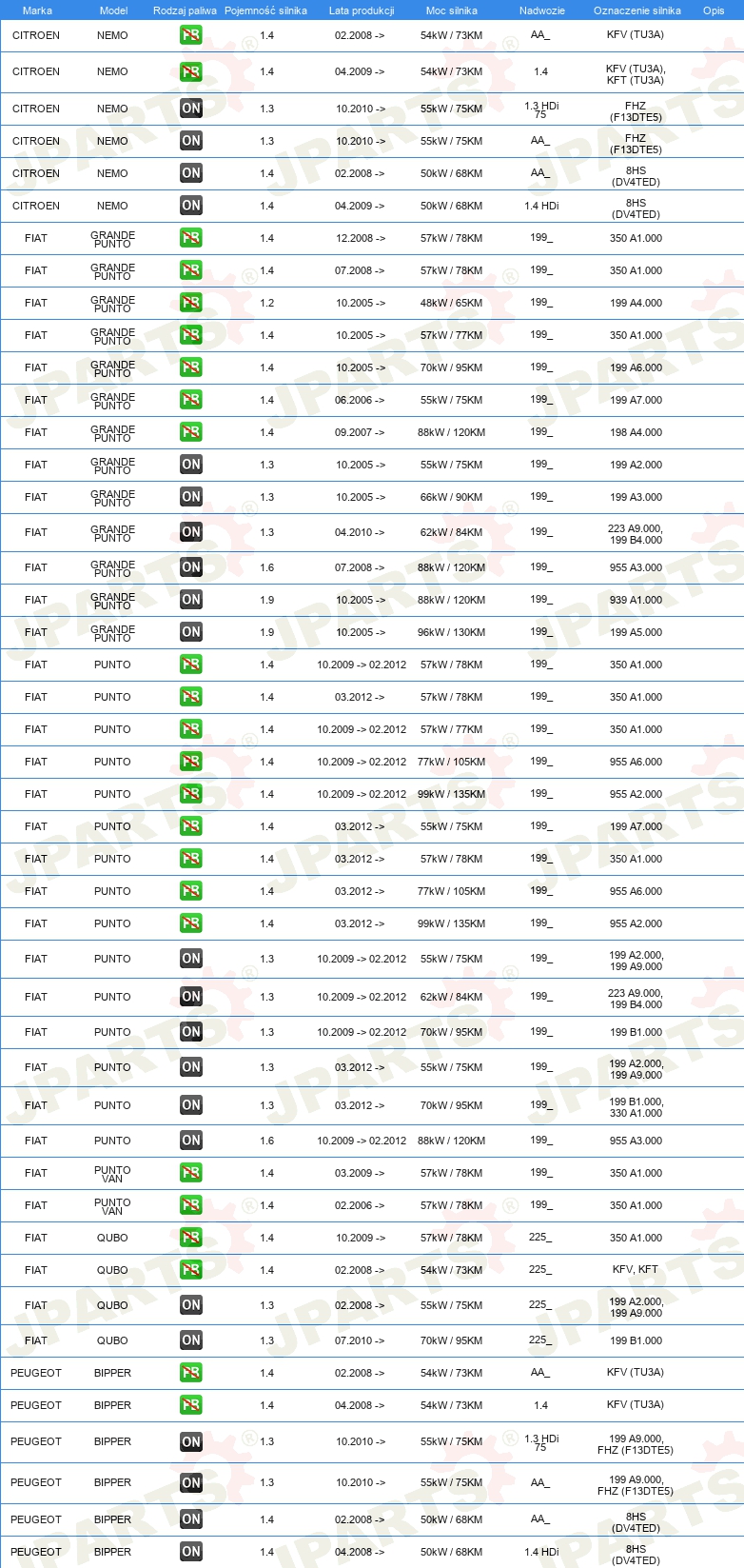Click the Rodzaj paliwa column header
Image resolution: width=744 pixels, height=1568 pixels.
[x=184, y=10]
